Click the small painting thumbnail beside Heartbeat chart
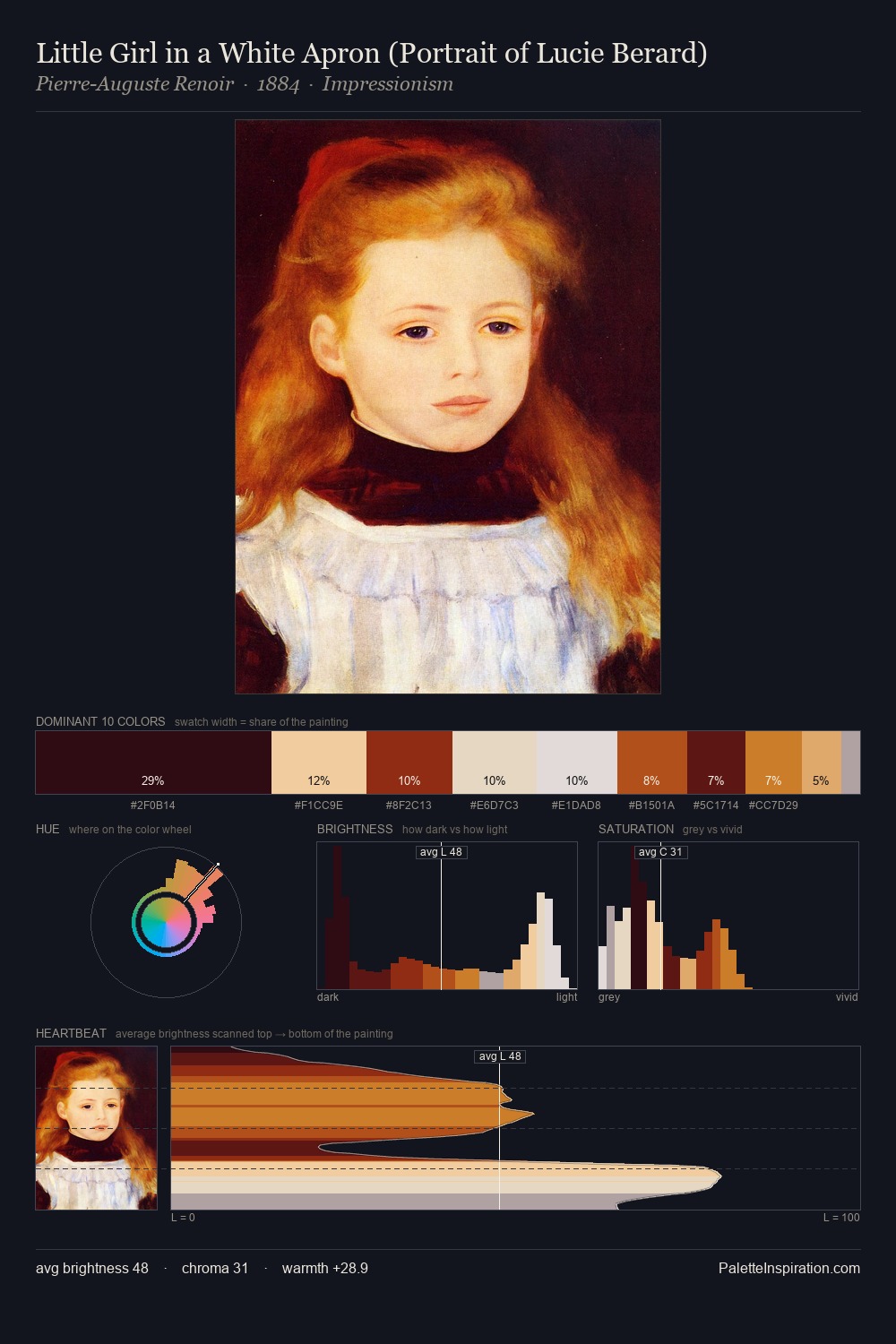Screen dimensions: 896x1344 (96, 1128)
